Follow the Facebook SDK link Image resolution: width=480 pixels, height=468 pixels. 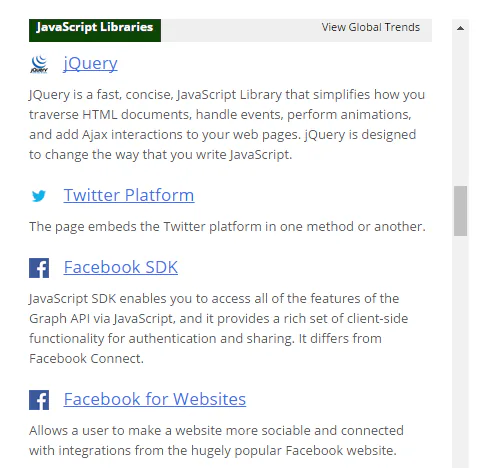point(121,267)
